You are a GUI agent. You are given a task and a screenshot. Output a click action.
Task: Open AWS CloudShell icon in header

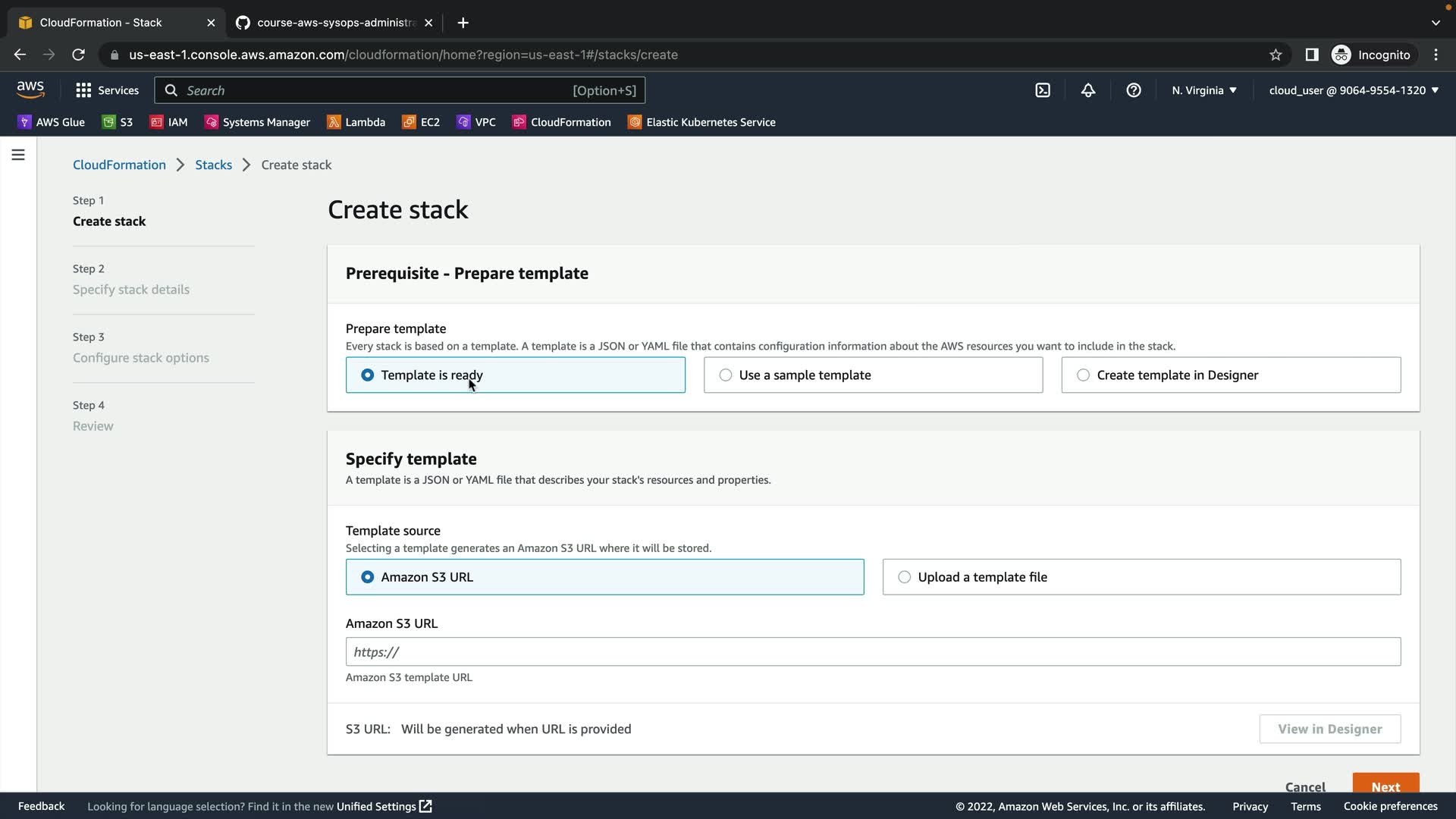(1043, 90)
